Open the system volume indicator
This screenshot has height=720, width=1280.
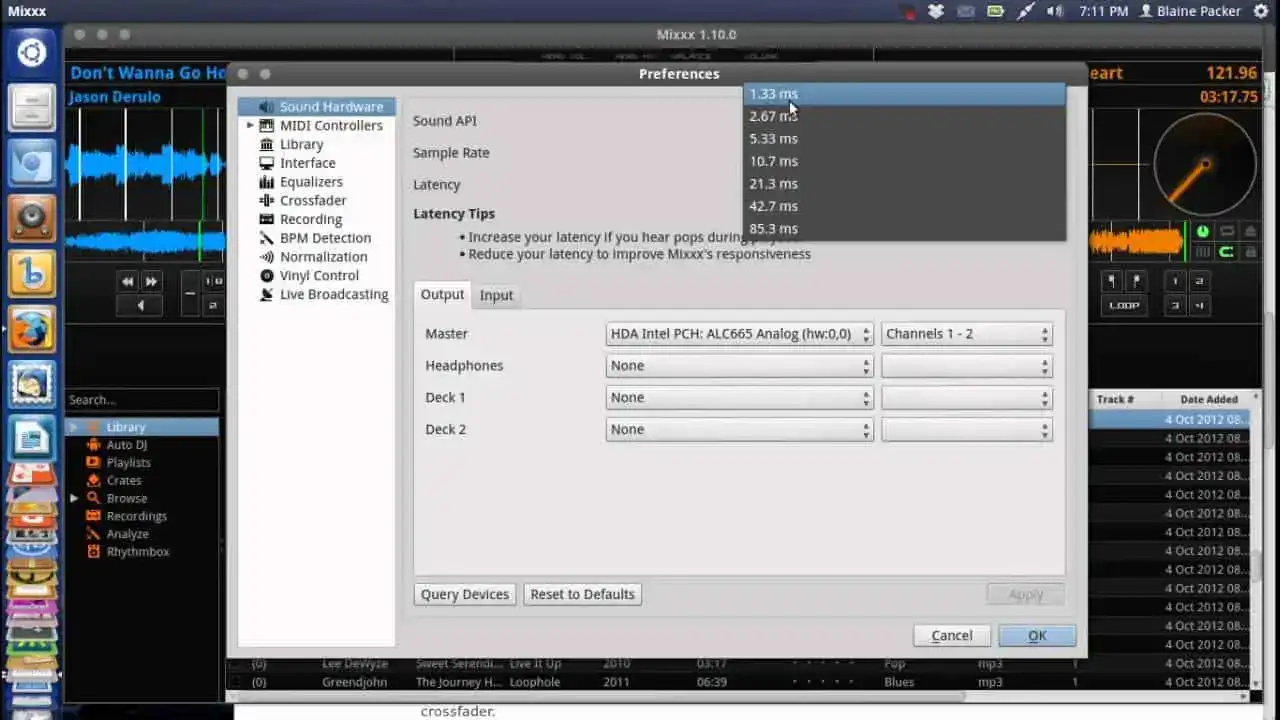point(1054,11)
